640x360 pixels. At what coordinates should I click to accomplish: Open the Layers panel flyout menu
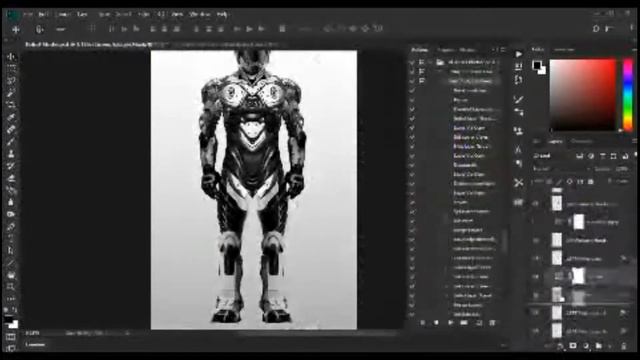pos(634,141)
